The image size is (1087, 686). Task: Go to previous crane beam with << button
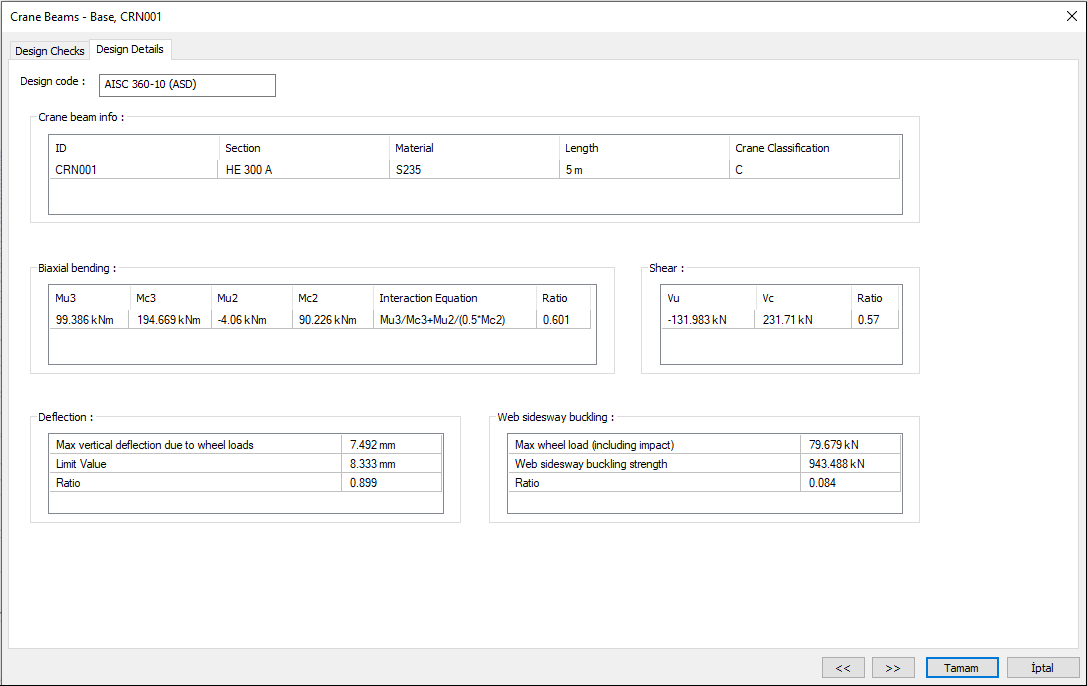[x=843, y=668]
